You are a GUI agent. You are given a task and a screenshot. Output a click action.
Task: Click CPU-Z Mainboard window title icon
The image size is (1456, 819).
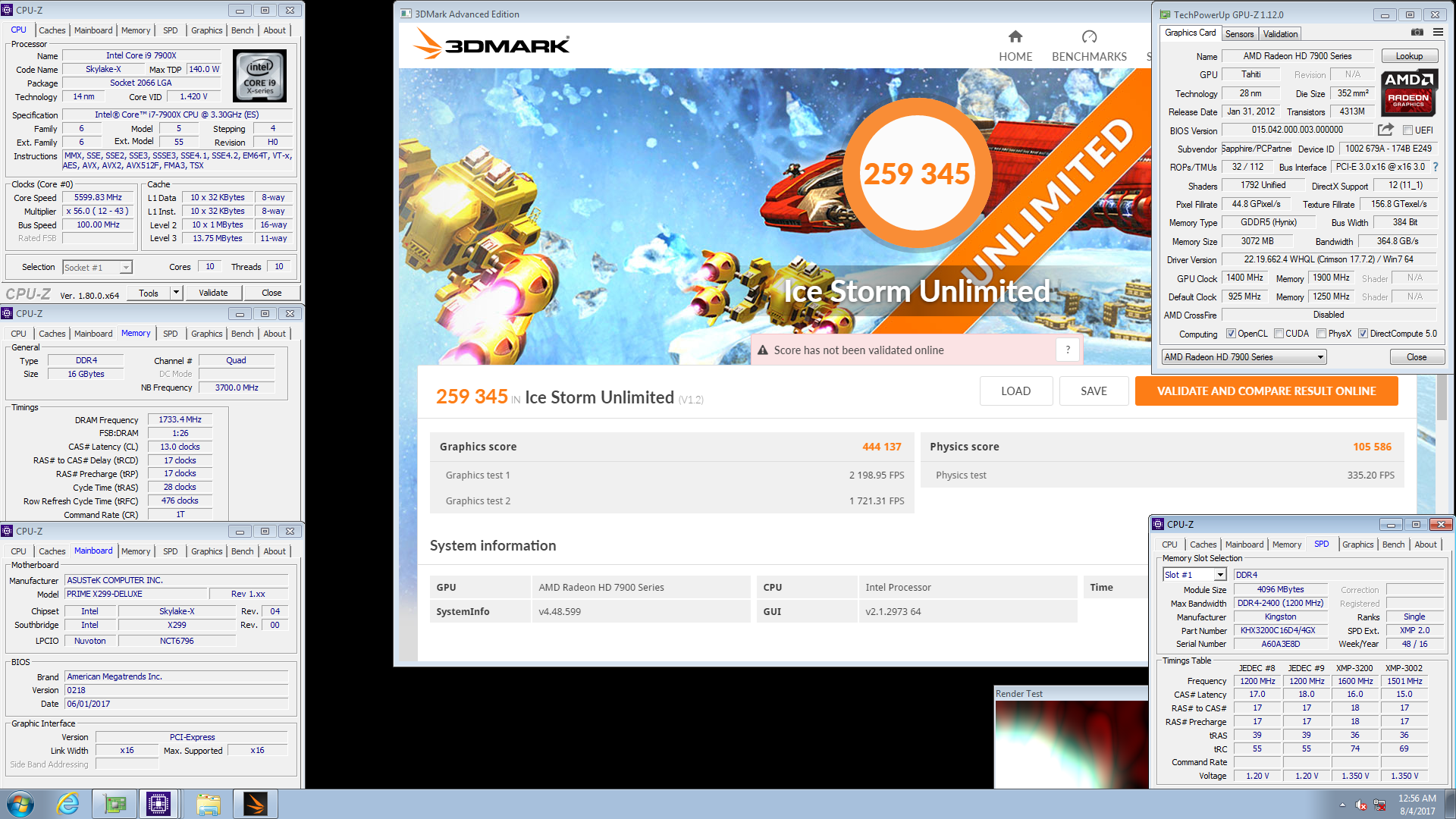pyautogui.click(x=7, y=531)
